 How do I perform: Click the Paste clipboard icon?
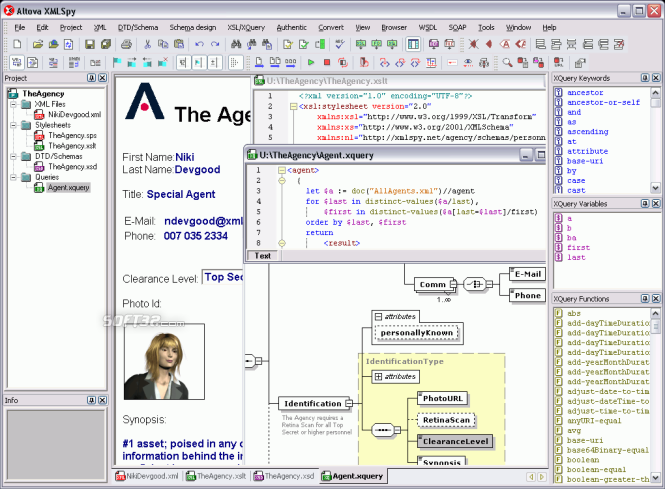pyautogui.click(x=179, y=44)
